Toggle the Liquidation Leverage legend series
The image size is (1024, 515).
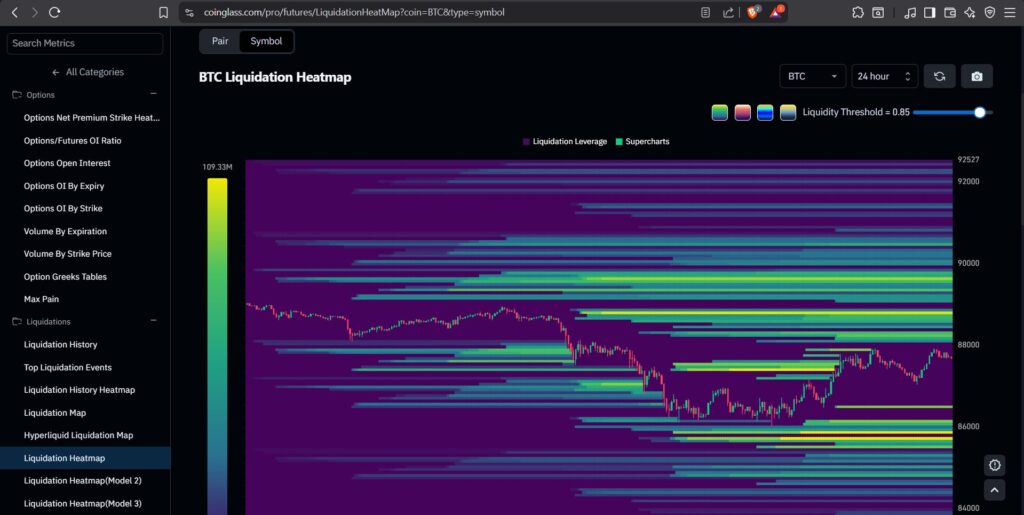pyautogui.click(x=564, y=141)
